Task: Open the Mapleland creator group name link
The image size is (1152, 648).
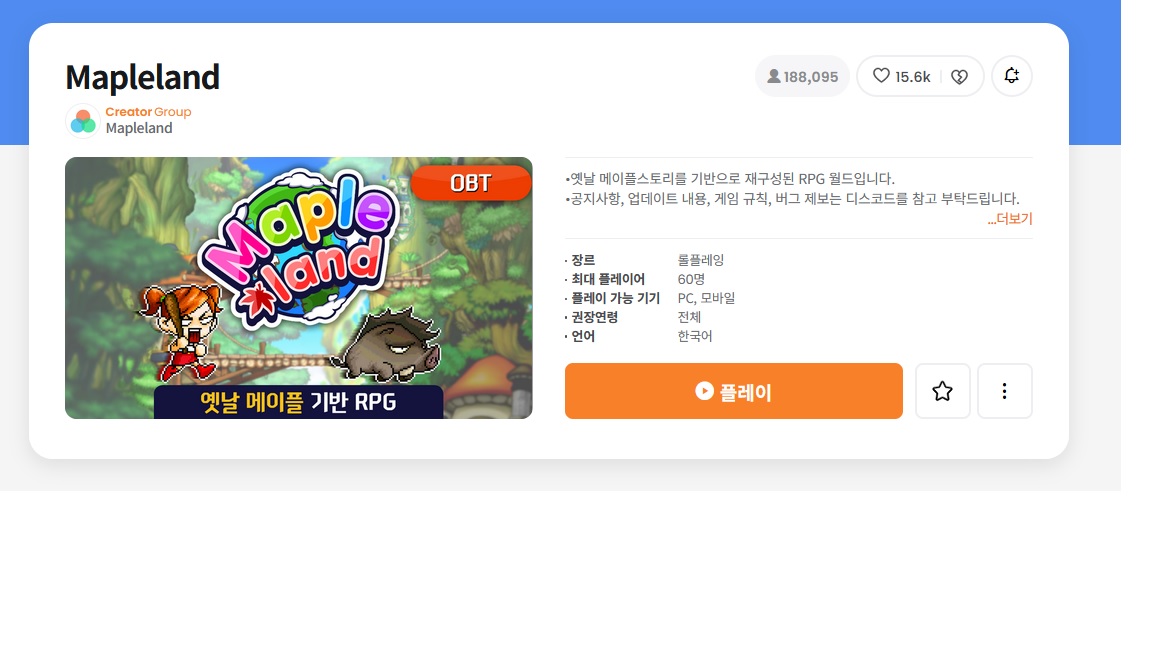Action: (139, 128)
